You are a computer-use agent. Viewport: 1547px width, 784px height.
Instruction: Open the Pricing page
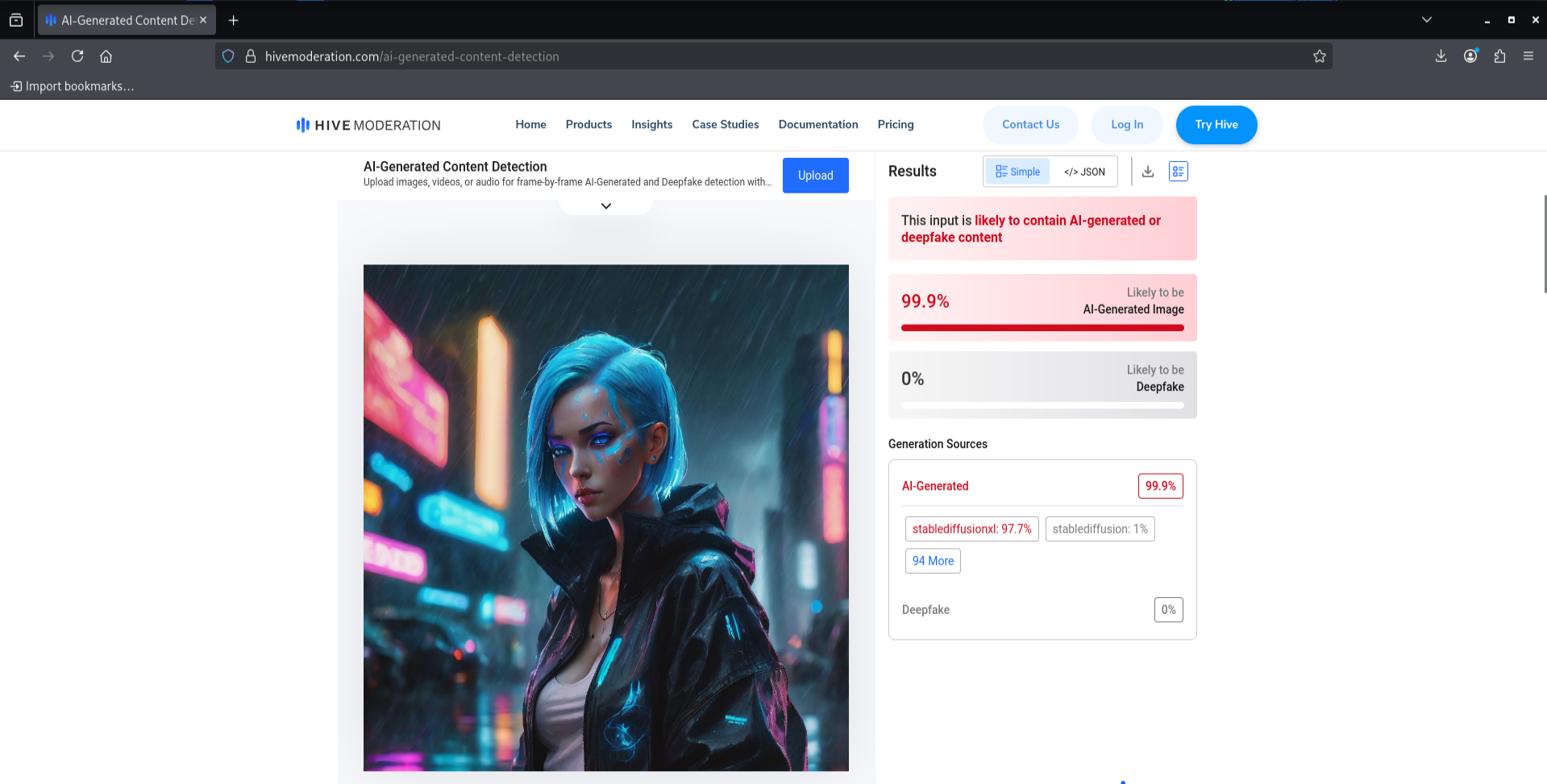[x=896, y=125]
